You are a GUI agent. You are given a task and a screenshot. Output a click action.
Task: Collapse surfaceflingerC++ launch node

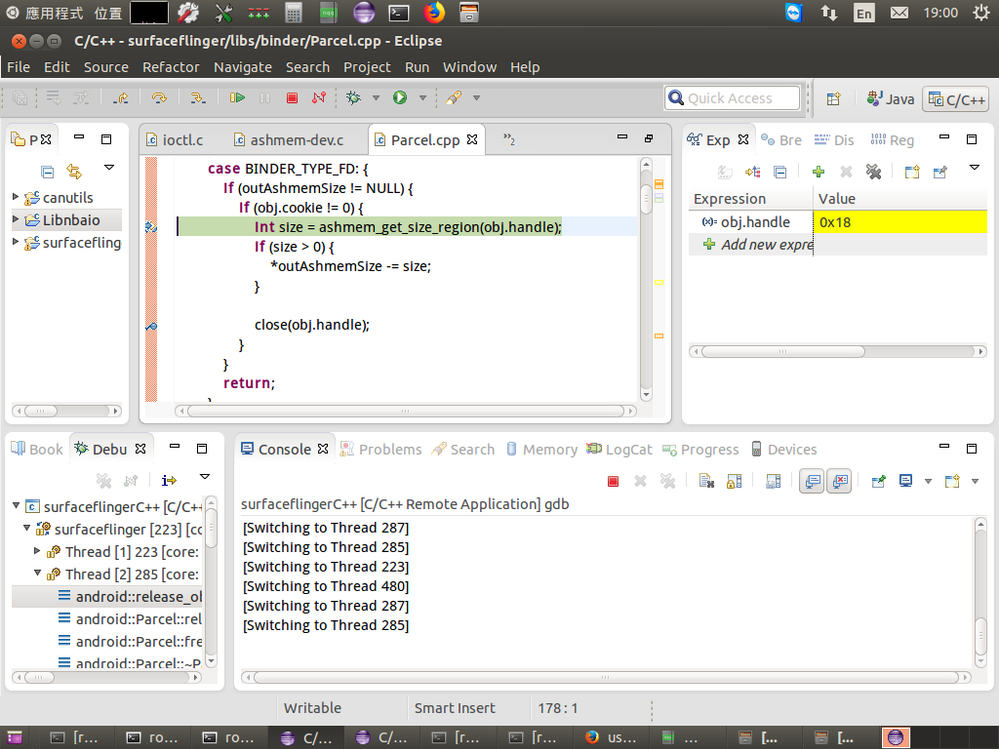tap(16, 505)
